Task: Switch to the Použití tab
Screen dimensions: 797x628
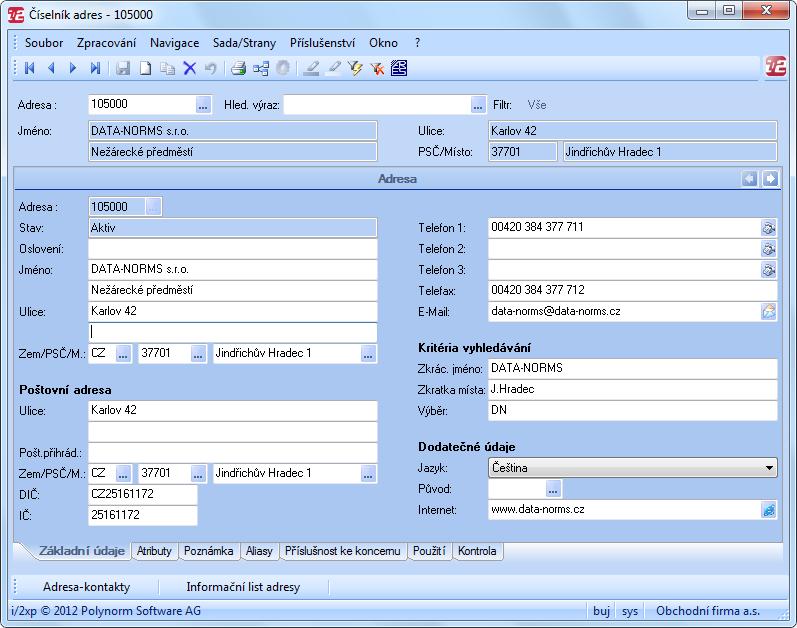Action: 429,551
